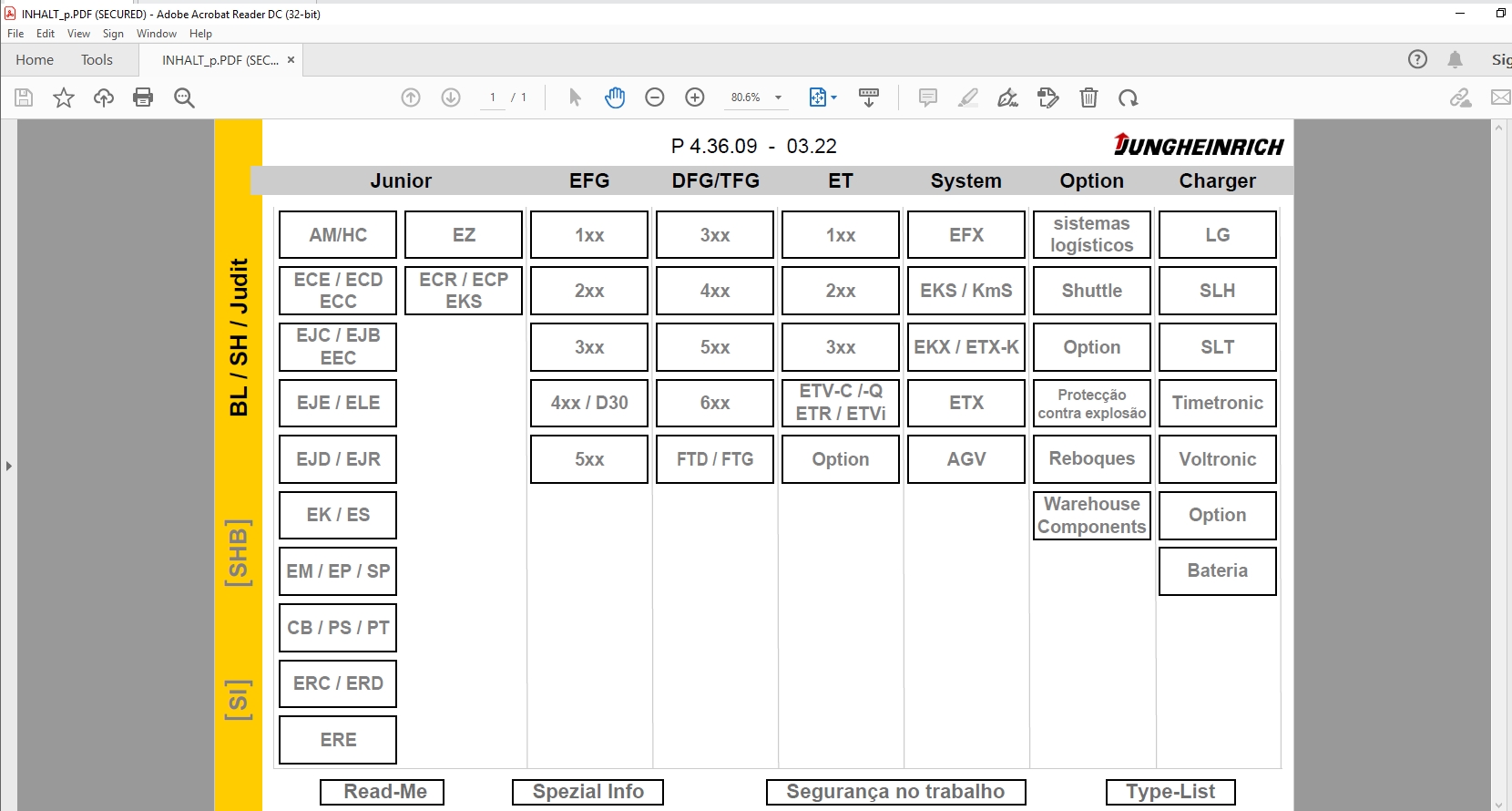The height and width of the screenshot is (811, 1512).
Task: Open the ECE / ECD ECC box
Action: pyautogui.click(x=338, y=291)
